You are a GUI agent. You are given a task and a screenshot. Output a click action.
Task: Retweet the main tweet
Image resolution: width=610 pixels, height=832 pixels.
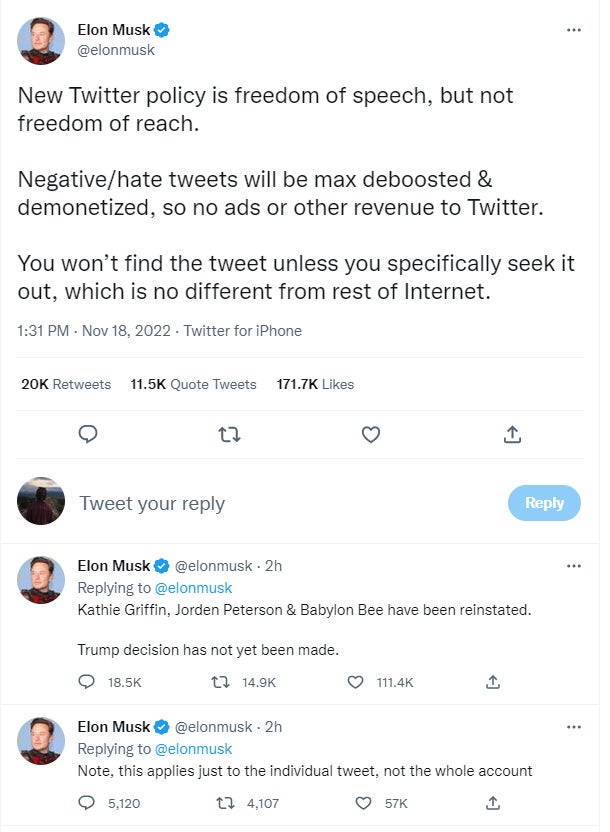coord(230,434)
